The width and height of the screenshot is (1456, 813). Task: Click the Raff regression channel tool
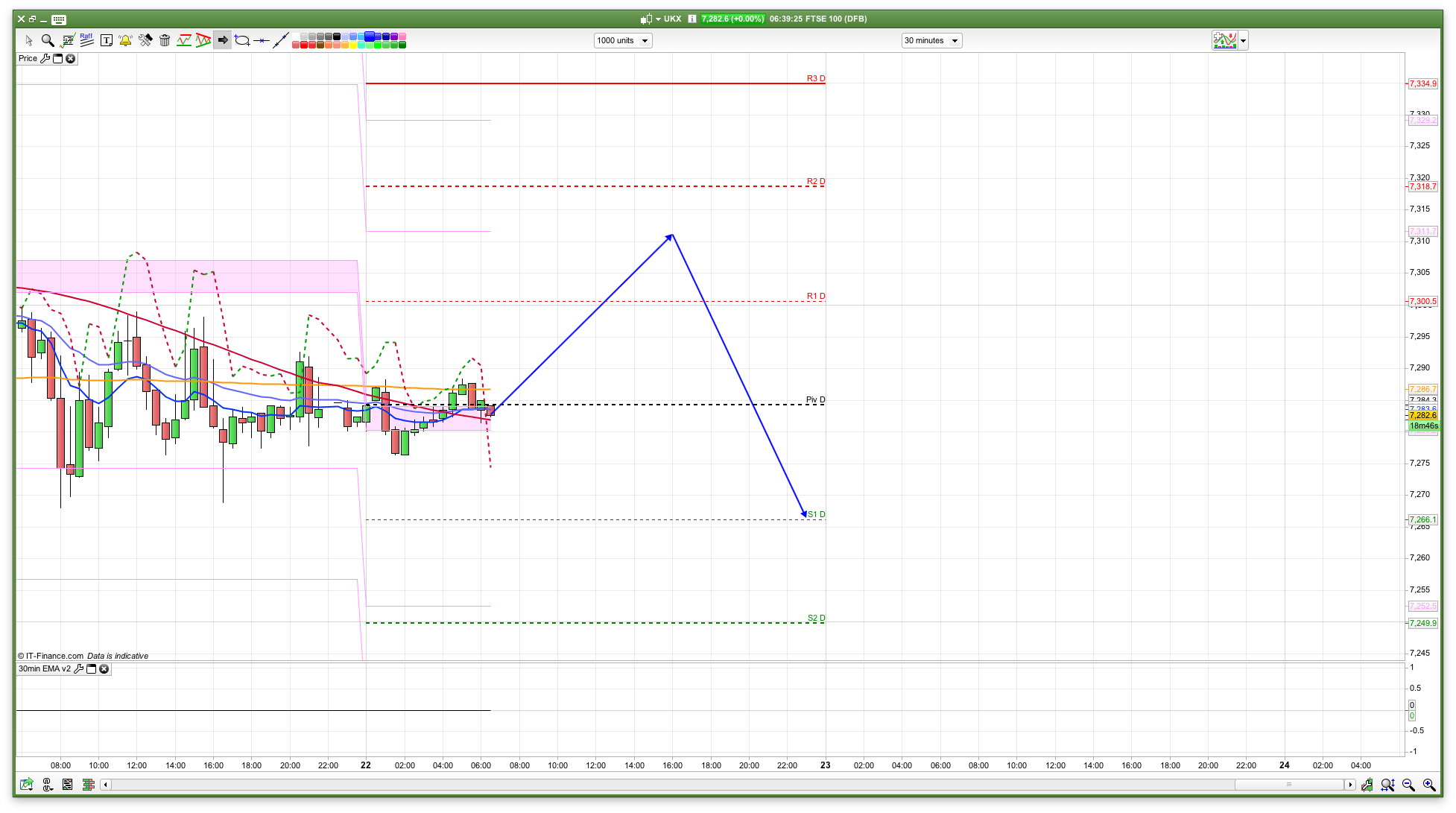tap(86, 40)
